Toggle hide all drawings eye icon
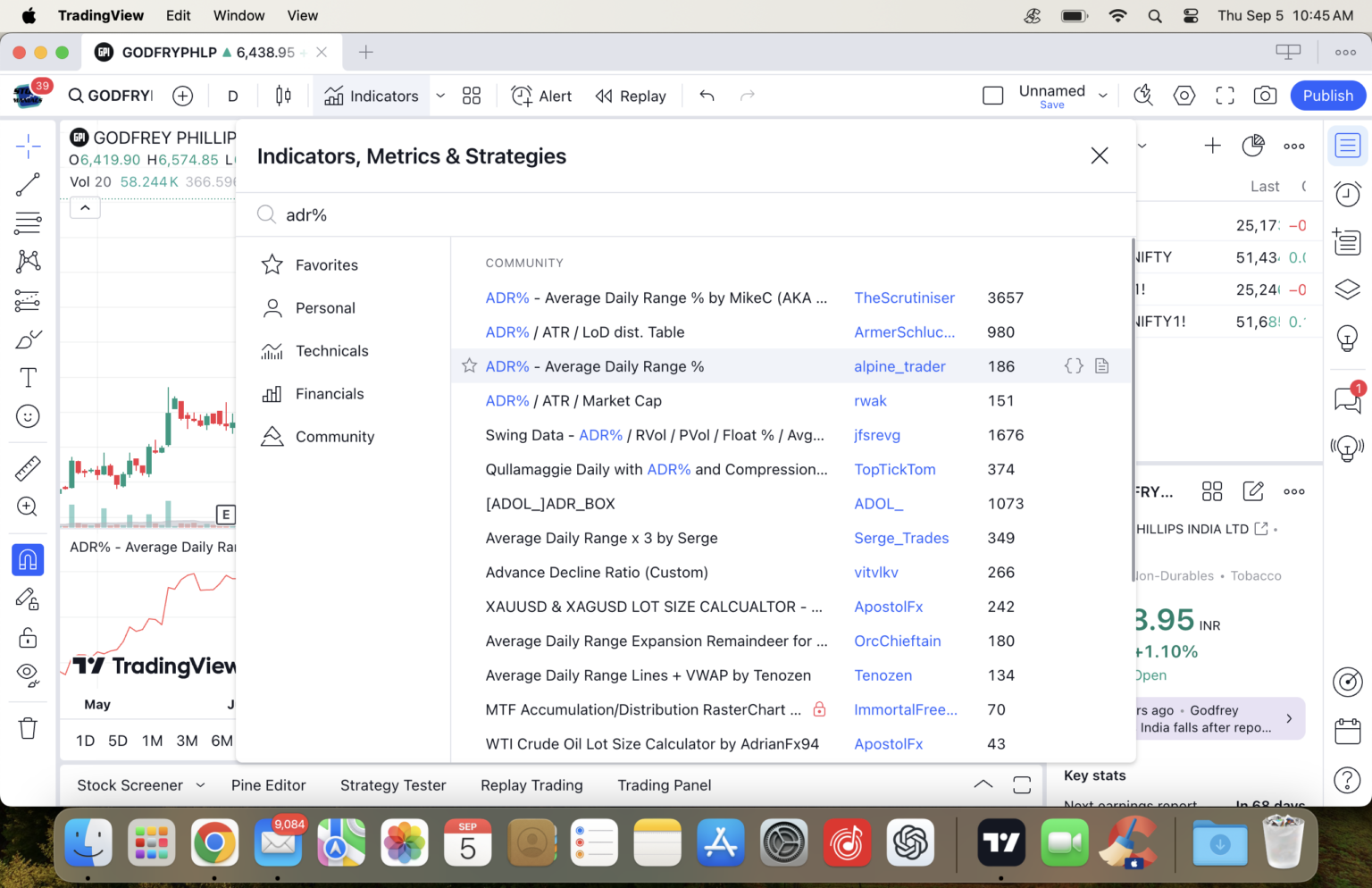This screenshot has height=888, width=1372. pos(28,674)
